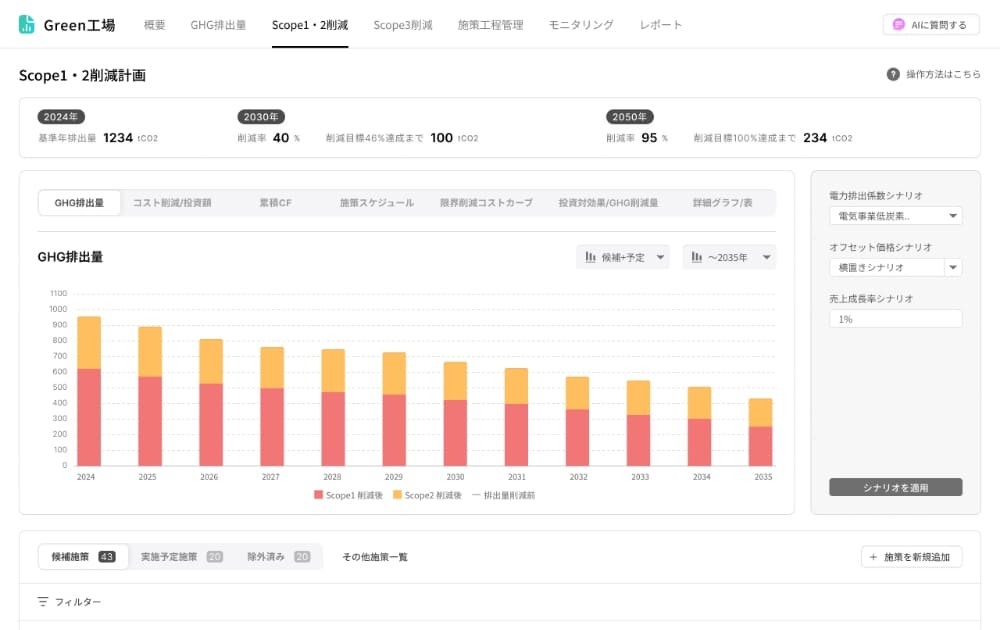Toggle 排出量削減前 legend line
Viewport: 1000px width, 630px height.
503,495
